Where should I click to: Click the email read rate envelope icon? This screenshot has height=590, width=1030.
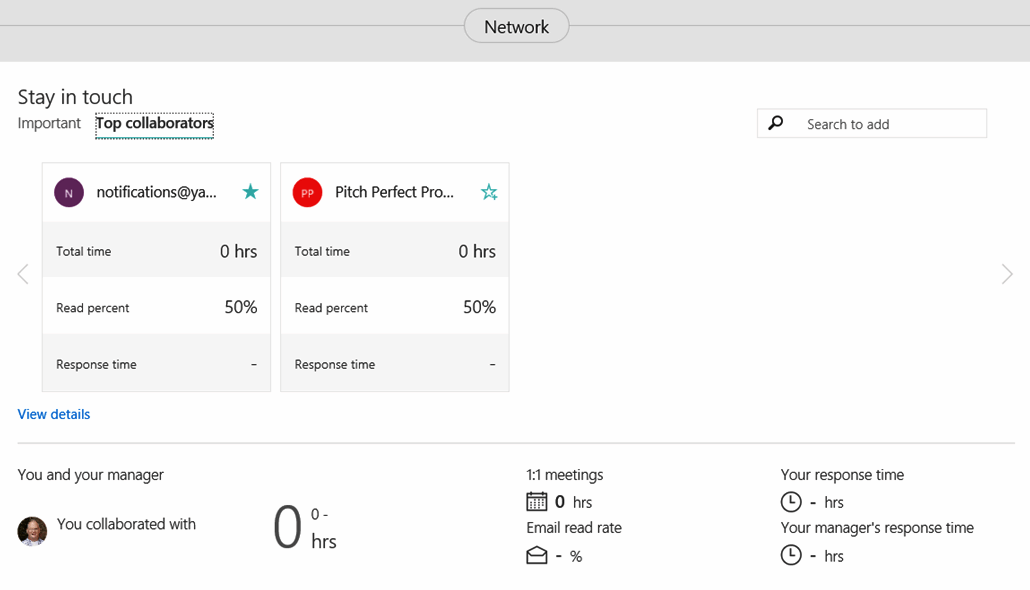pyautogui.click(x=538, y=555)
